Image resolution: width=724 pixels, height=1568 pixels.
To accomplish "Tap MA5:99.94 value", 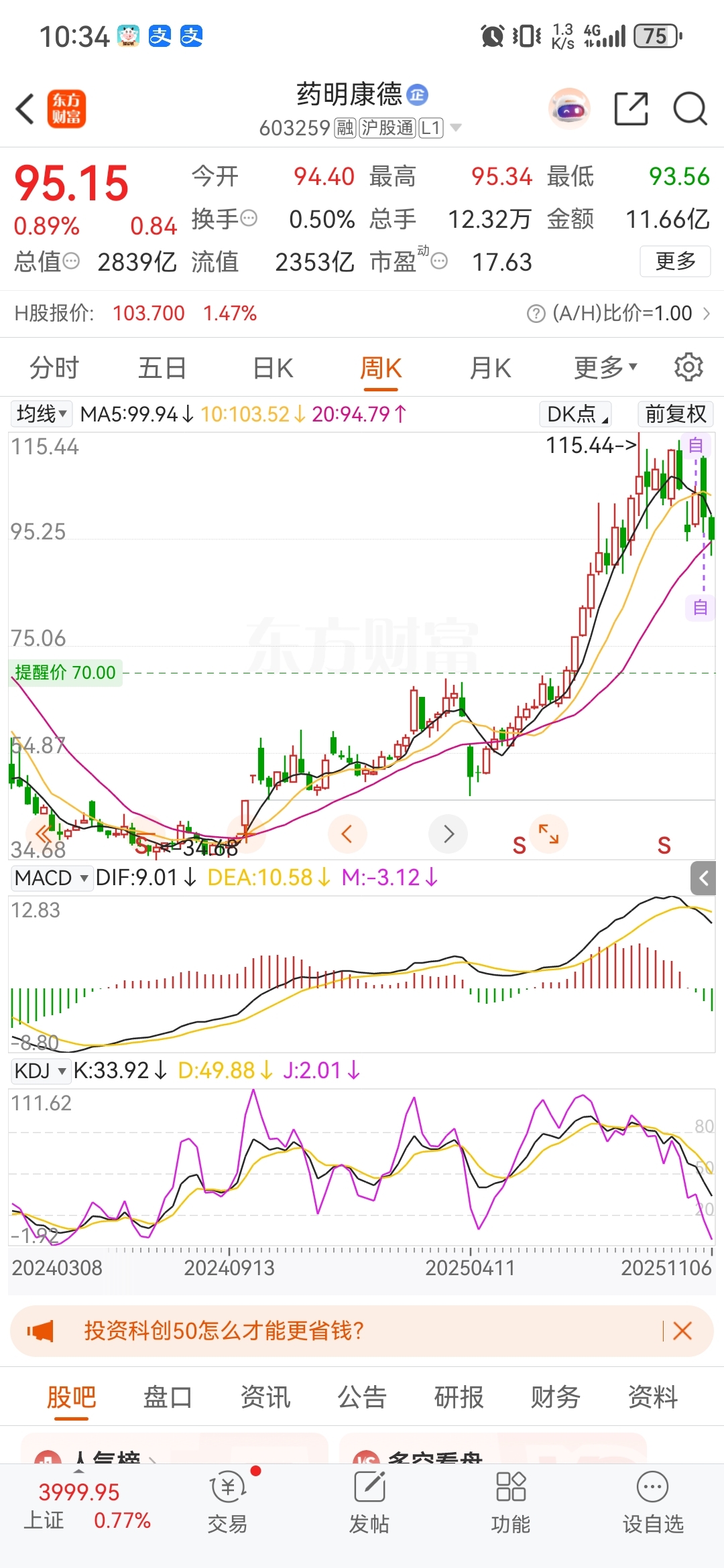I will click(137, 414).
